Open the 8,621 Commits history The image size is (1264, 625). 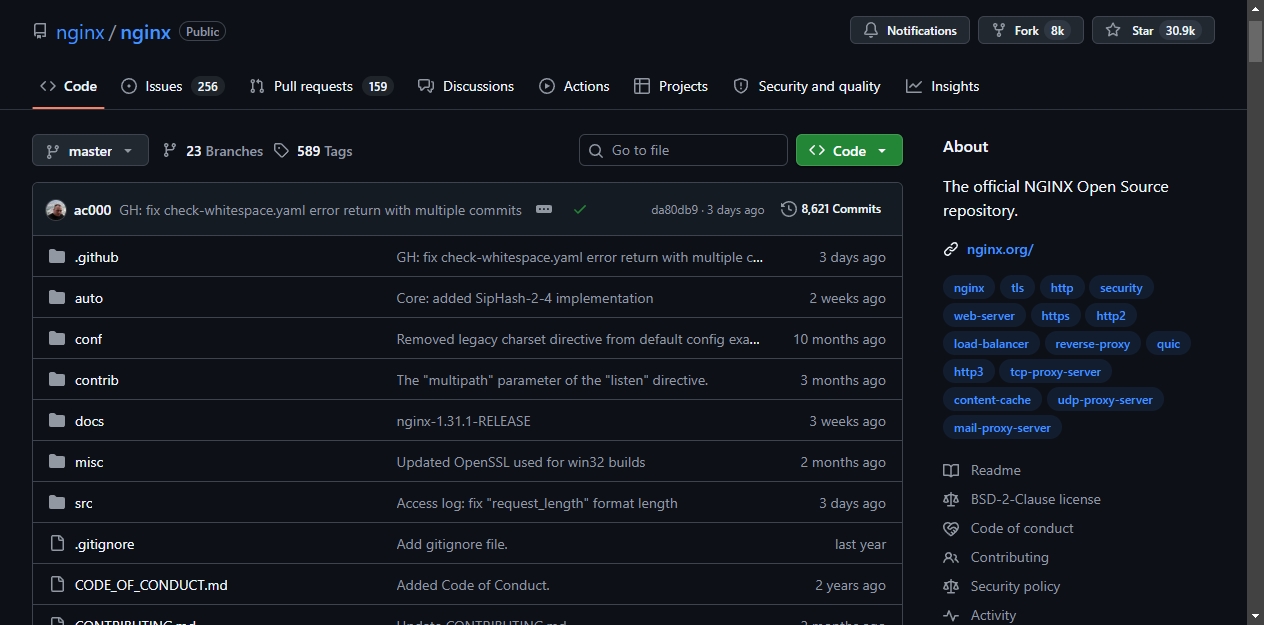[x=831, y=209]
